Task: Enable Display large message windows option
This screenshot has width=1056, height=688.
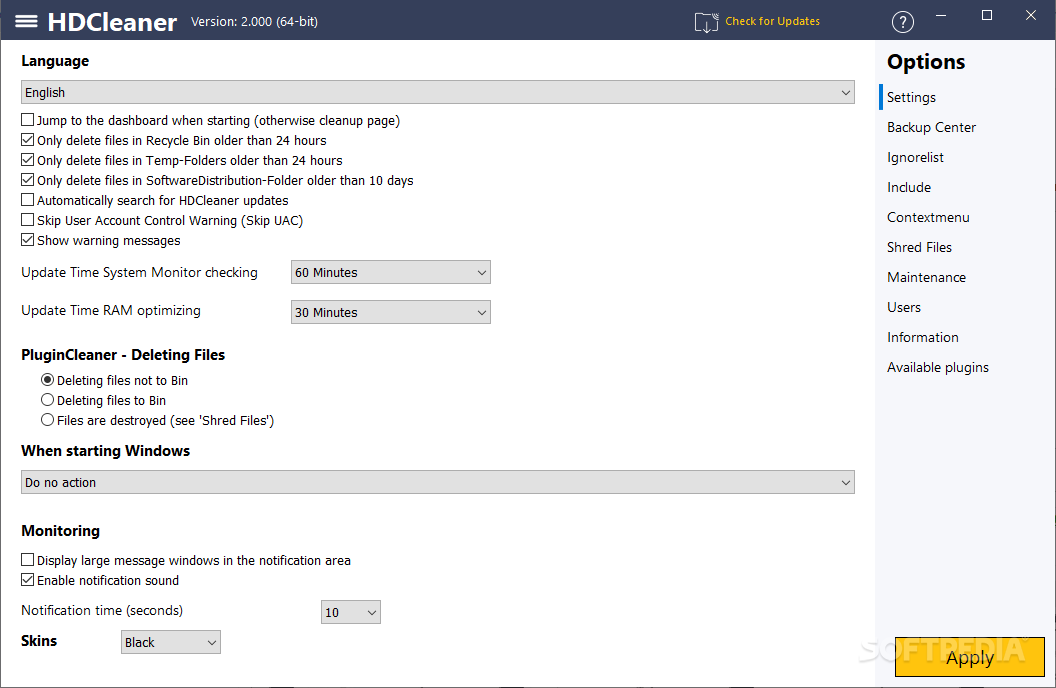Action: pos(28,560)
